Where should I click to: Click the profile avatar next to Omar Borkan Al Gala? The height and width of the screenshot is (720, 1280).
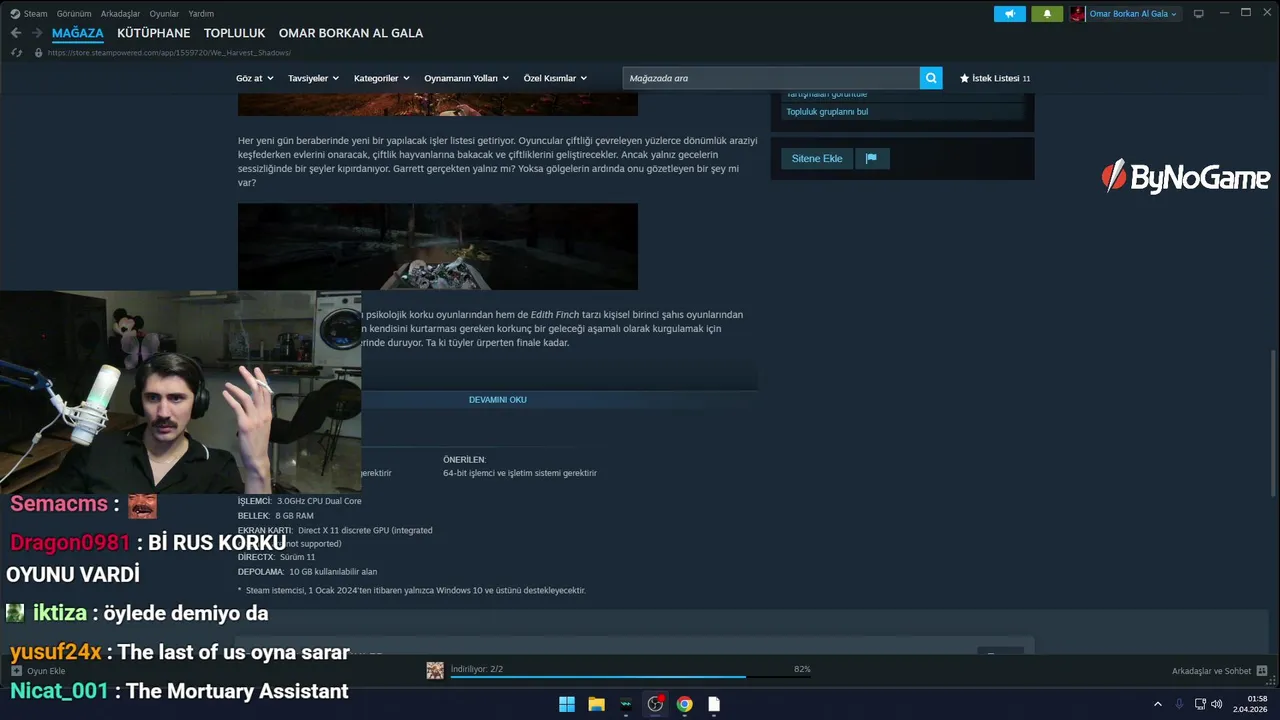point(1078,14)
